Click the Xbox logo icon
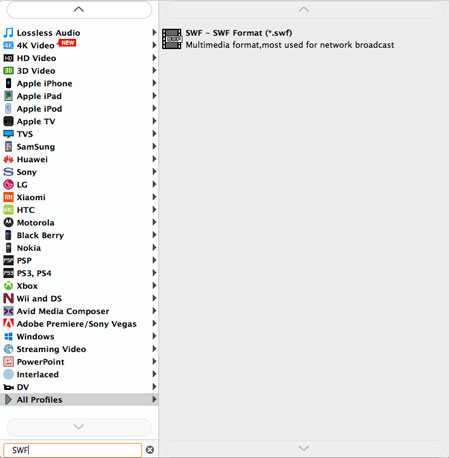This screenshot has width=449, height=458. tap(8, 286)
